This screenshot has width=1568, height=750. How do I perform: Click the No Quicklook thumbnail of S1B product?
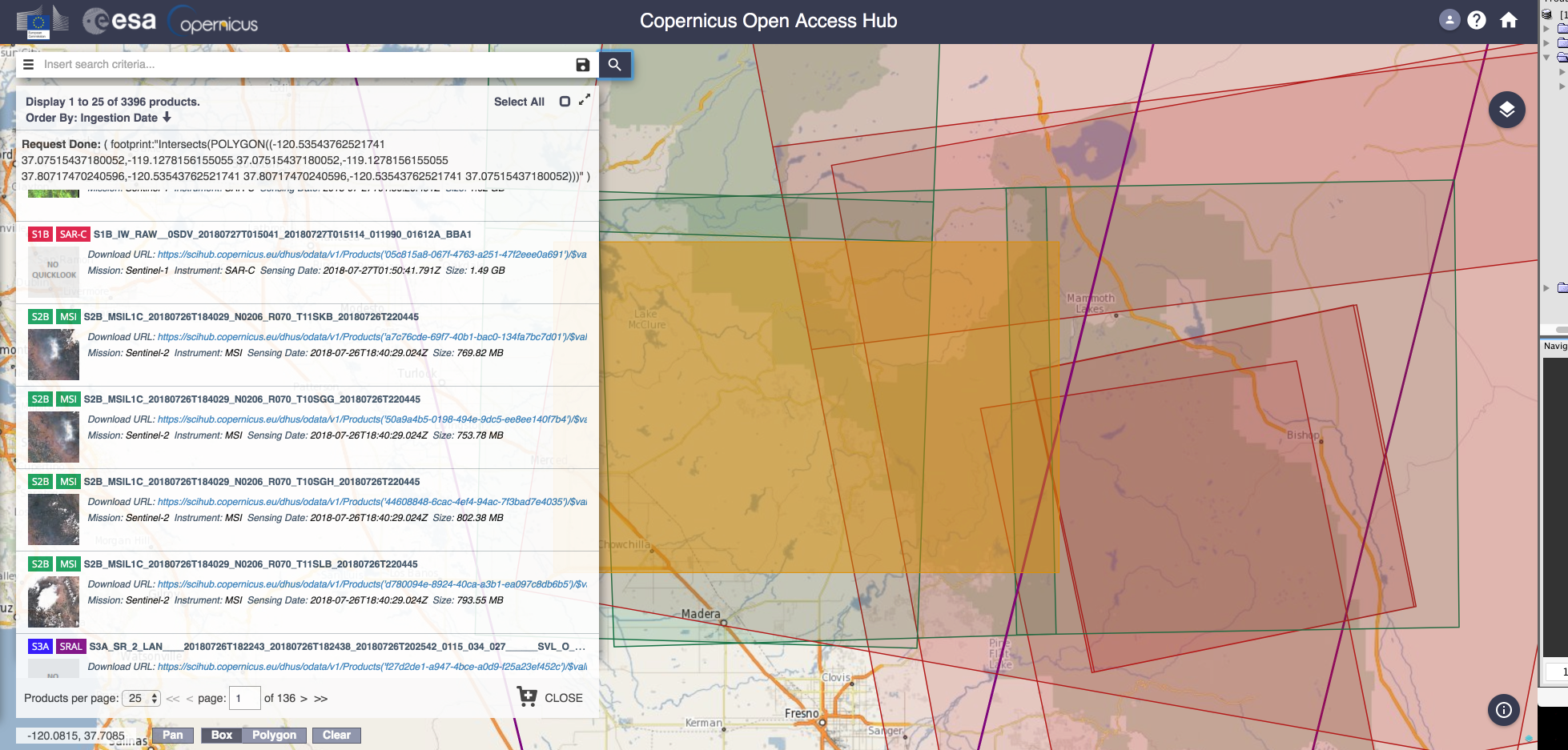tap(54, 271)
